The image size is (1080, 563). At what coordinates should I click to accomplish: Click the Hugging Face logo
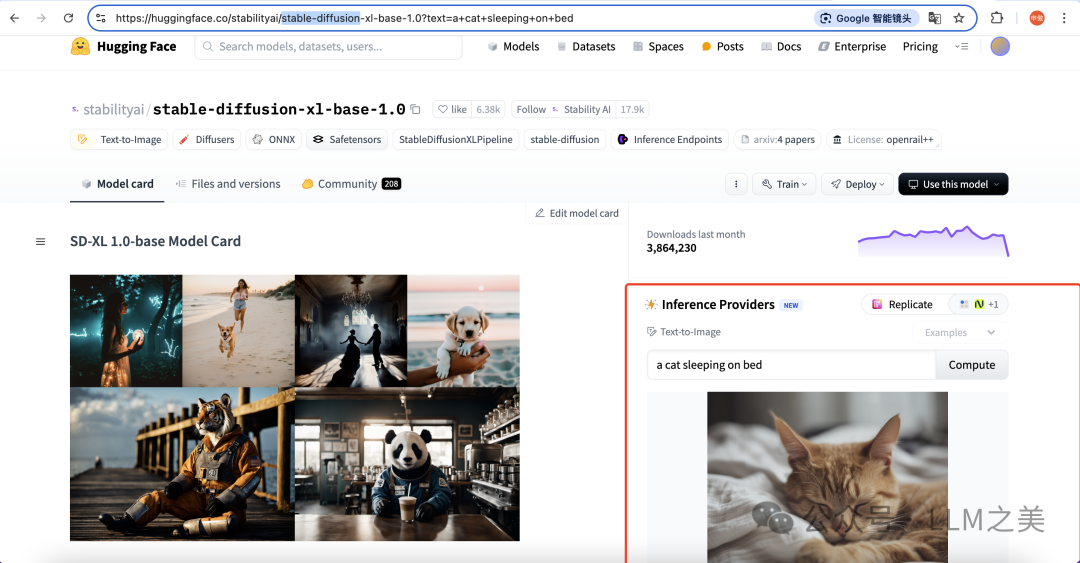tap(123, 46)
